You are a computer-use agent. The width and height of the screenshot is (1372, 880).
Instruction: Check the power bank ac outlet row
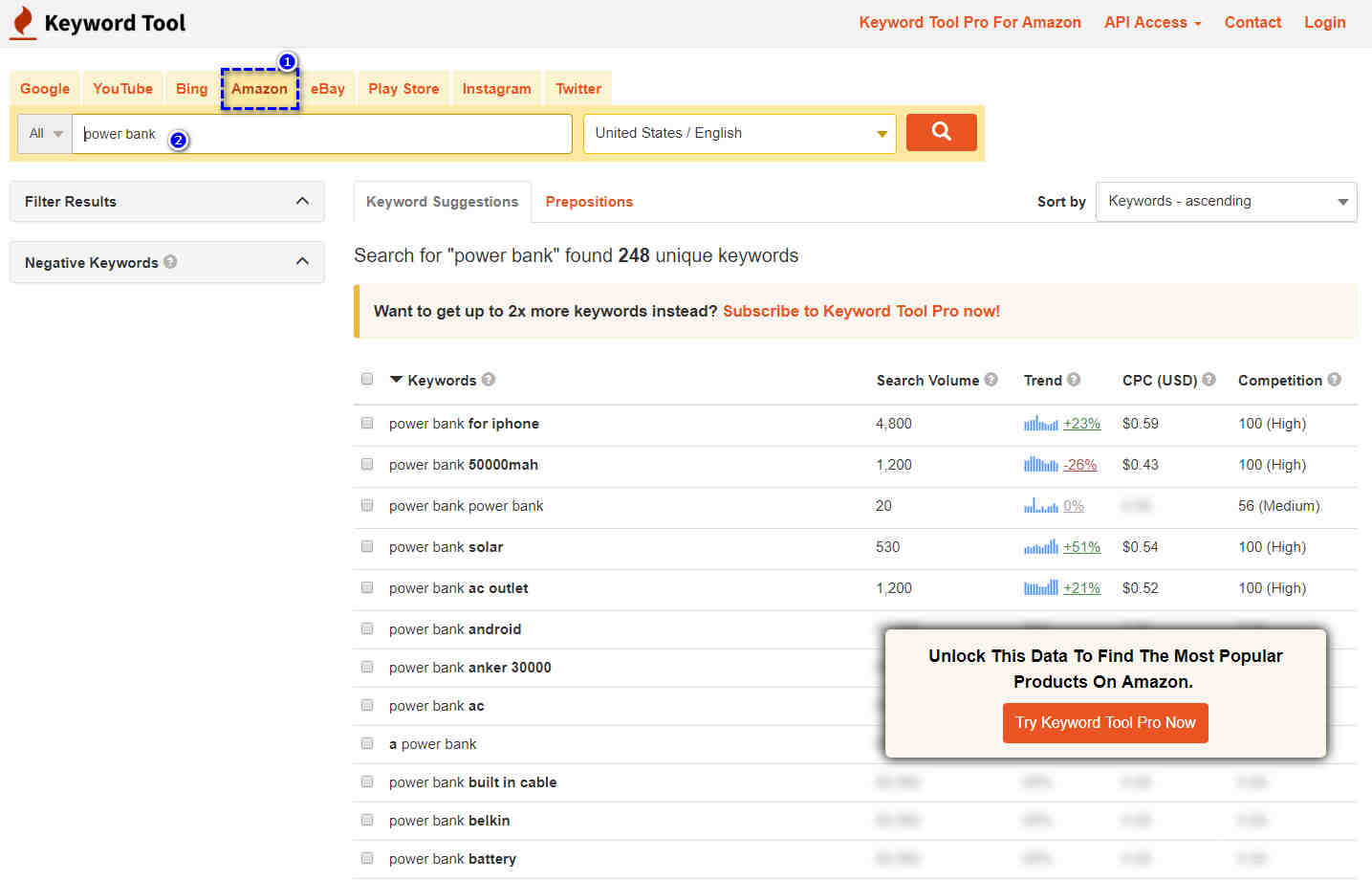click(367, 587)
